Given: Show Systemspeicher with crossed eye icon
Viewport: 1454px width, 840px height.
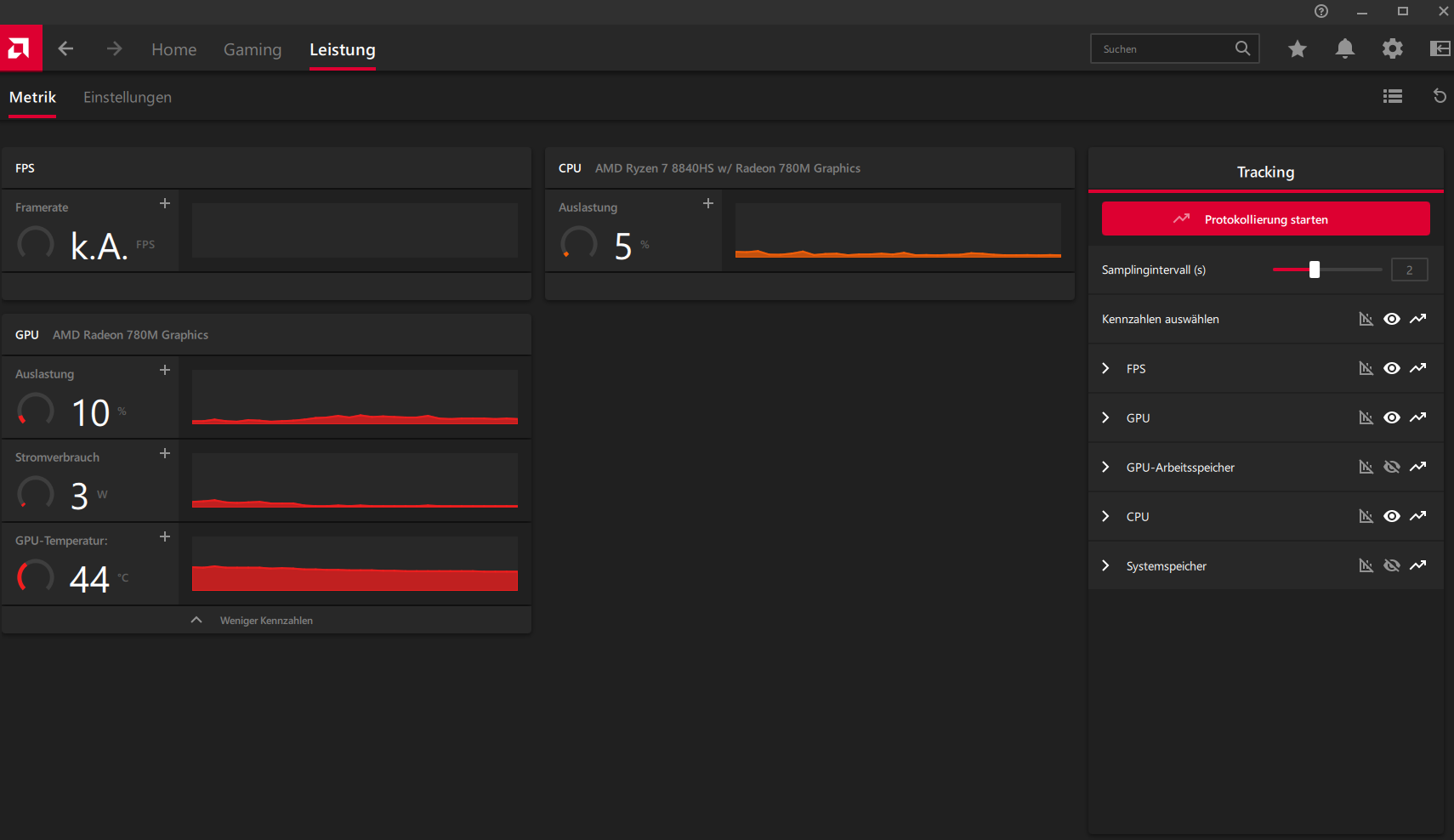Looking at the screenshot, I should coord(1392,565).
